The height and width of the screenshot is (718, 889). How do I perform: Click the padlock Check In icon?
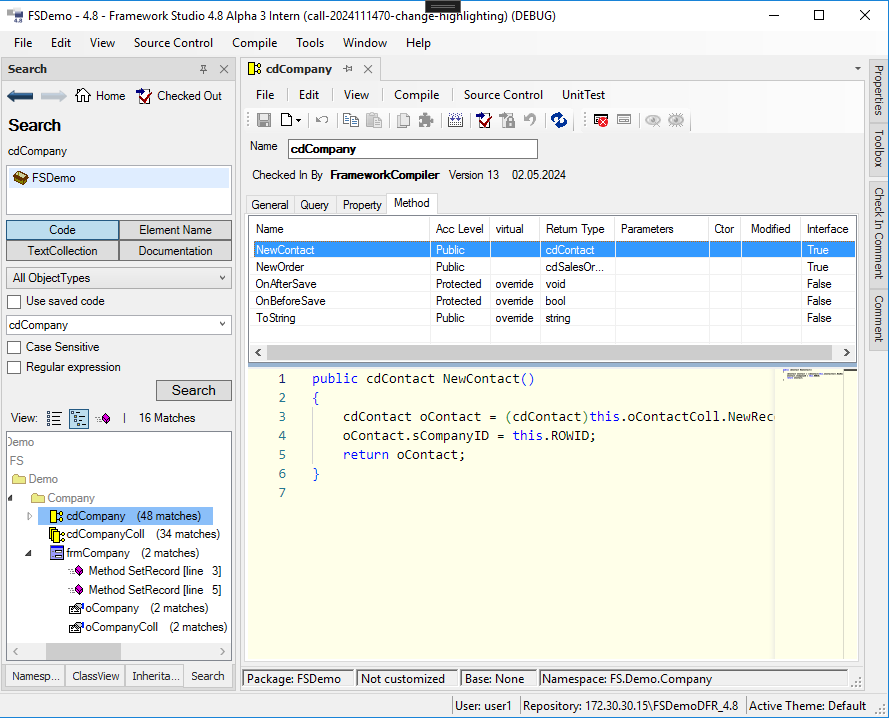point(507,120)
